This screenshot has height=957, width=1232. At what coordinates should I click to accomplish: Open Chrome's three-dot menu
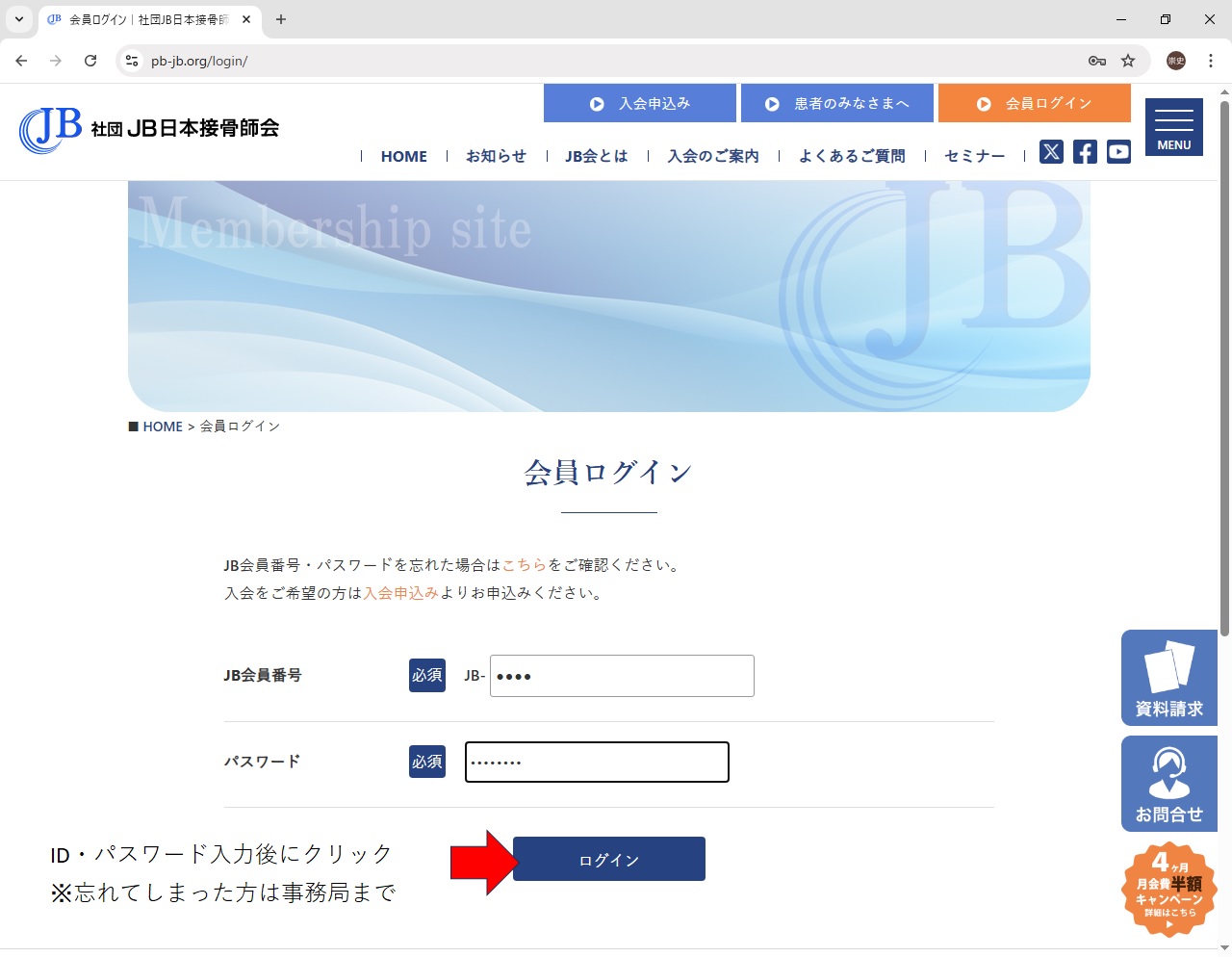[1210, 61]
